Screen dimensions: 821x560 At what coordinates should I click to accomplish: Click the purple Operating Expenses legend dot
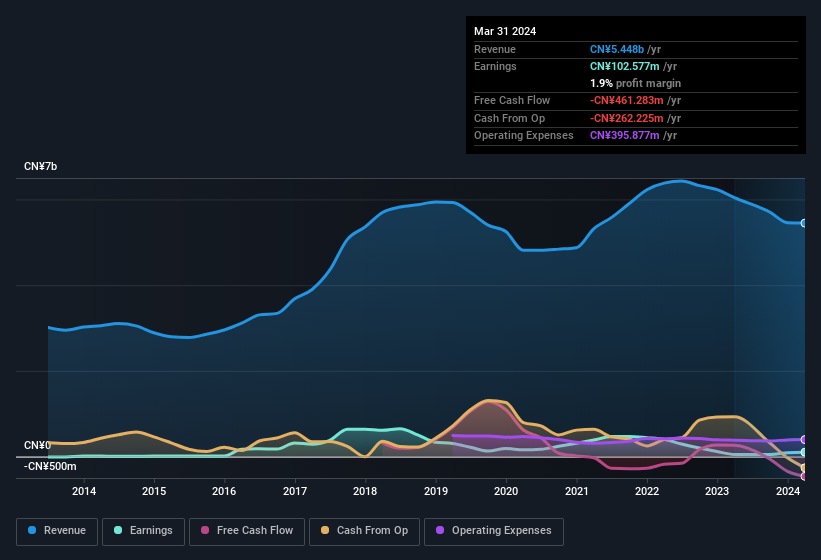pos(439,531)
